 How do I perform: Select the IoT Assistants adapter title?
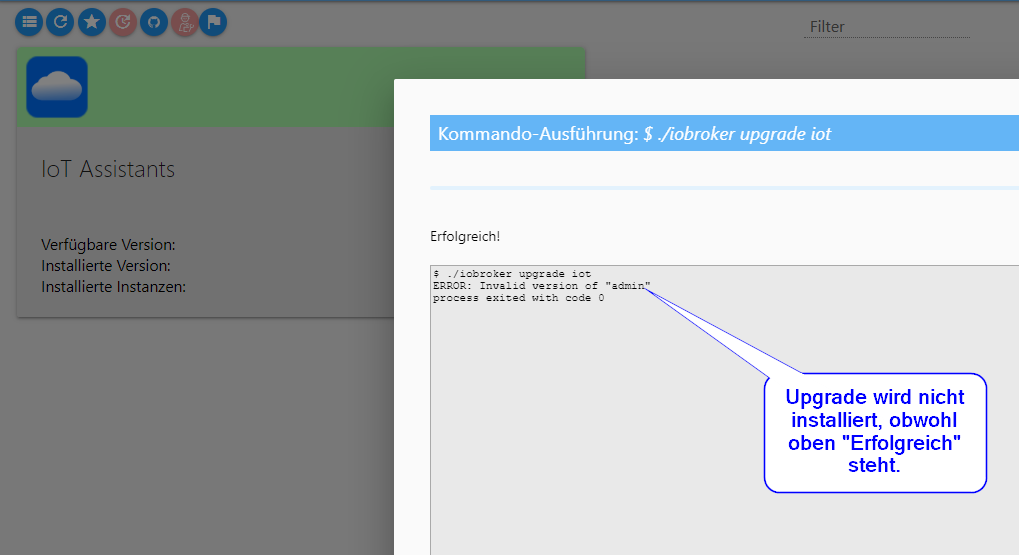[108, 169]
